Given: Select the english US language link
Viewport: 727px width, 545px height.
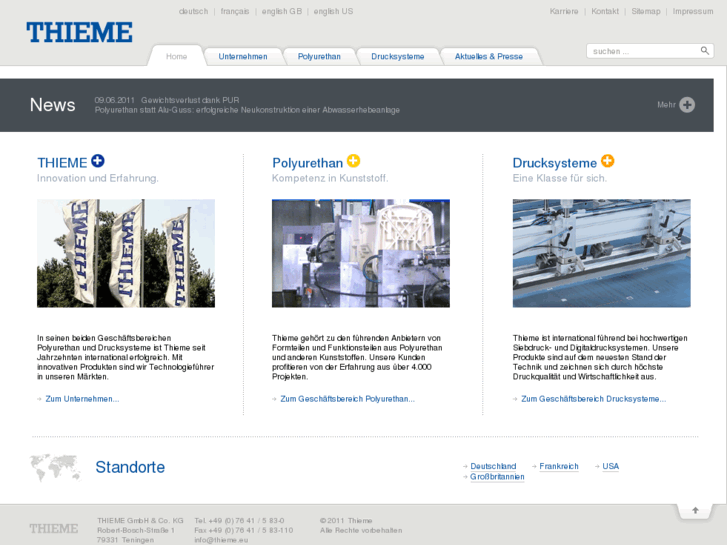Looking at the screenshot, I should point(333,11).
